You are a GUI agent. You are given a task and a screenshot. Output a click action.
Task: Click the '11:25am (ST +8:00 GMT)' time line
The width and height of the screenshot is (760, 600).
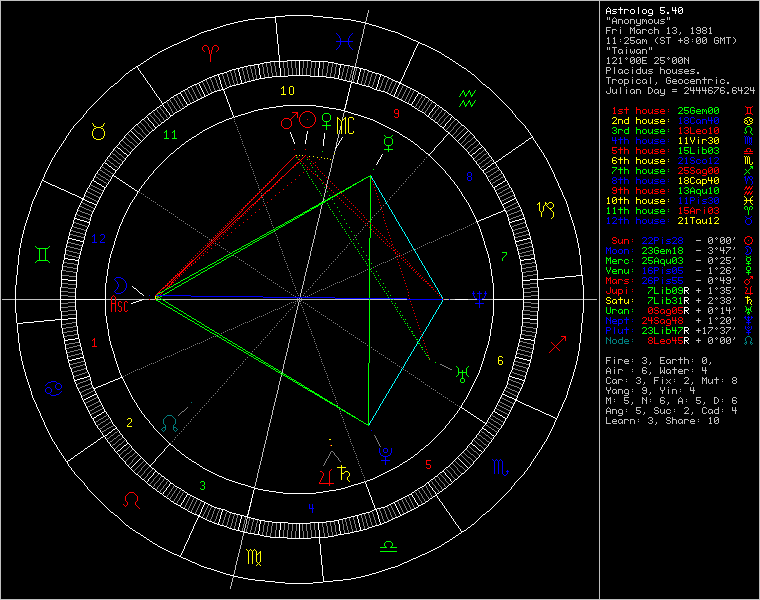671,41
